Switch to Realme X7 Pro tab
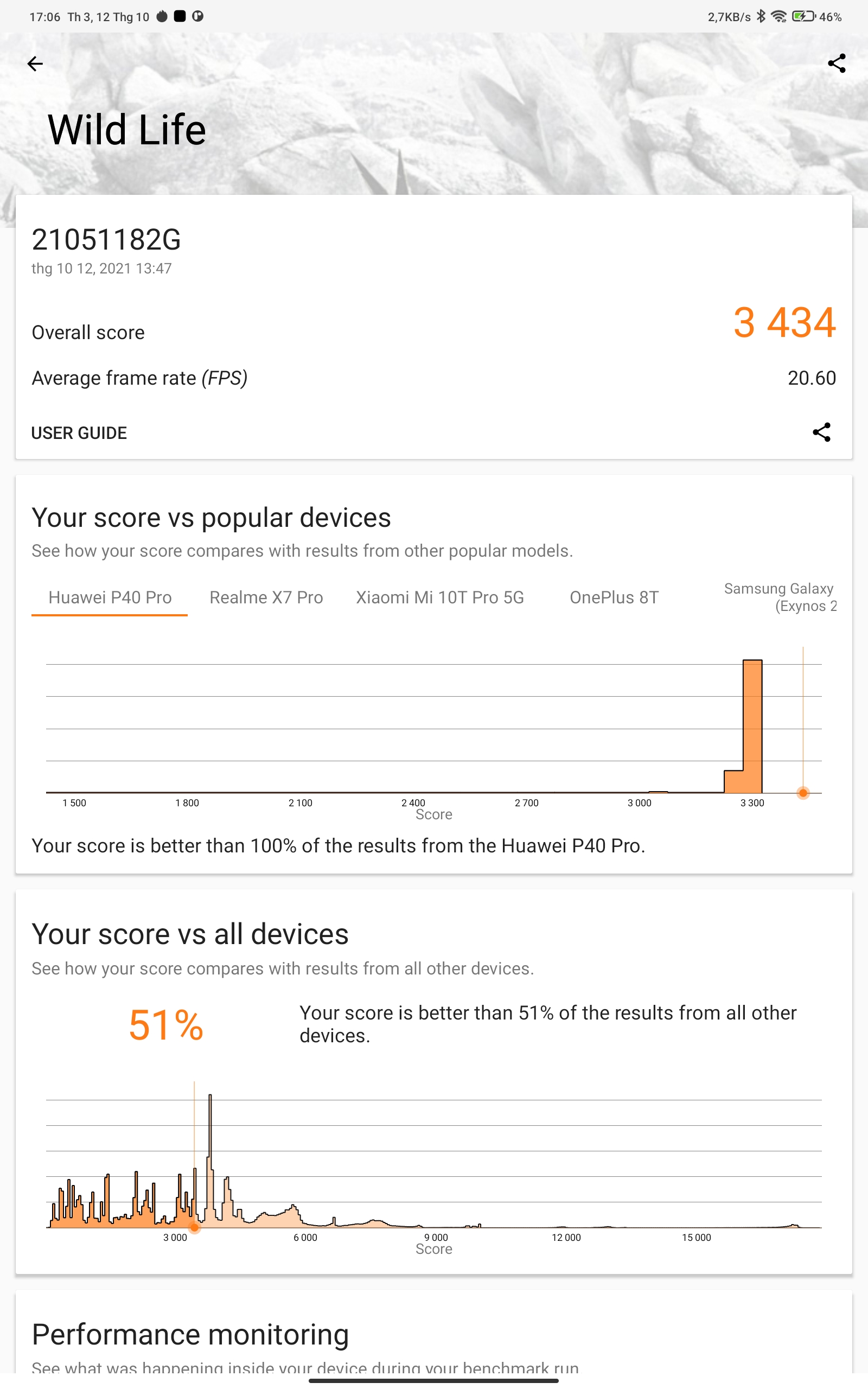Screen dimensions: 868x1389 [266, 597]
